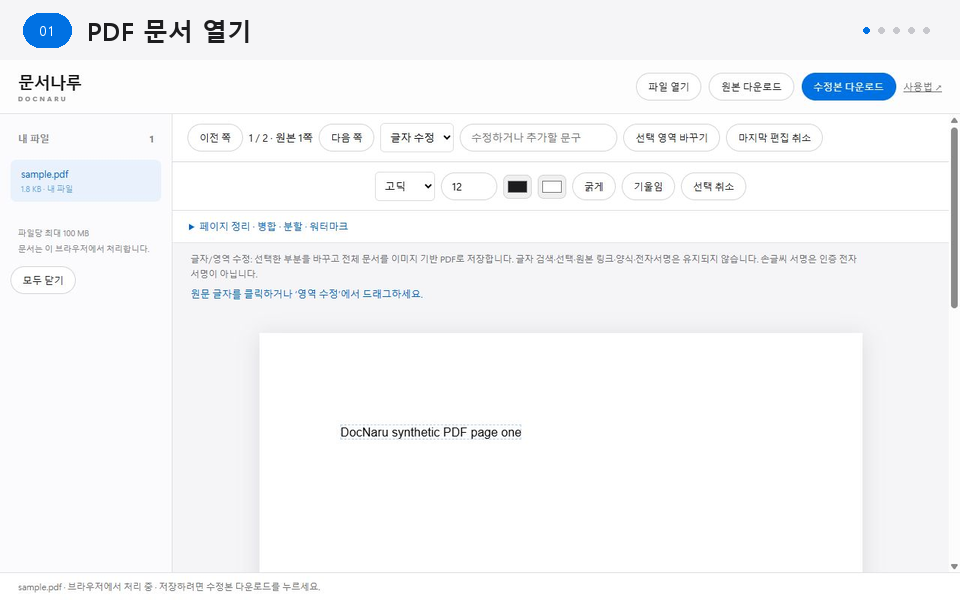Image resolution: width=960 pixels, height=600 pixels.
Task: Click the font size field showing 12
Action: (x=469, y=187)
